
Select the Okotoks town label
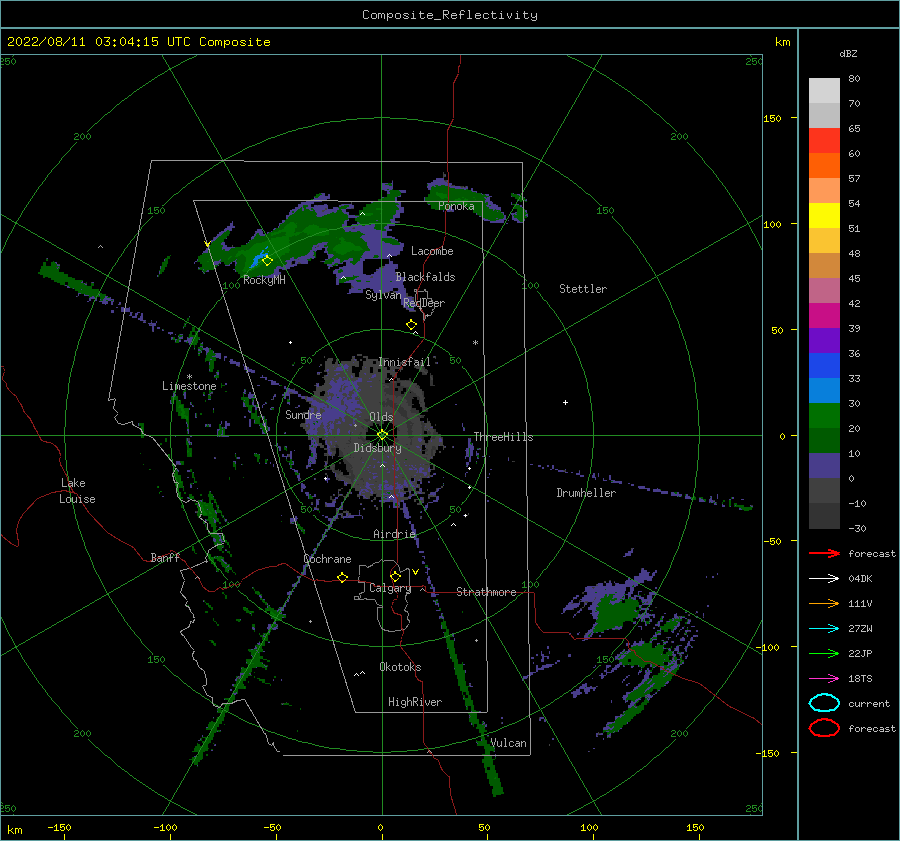click(400, 666)
